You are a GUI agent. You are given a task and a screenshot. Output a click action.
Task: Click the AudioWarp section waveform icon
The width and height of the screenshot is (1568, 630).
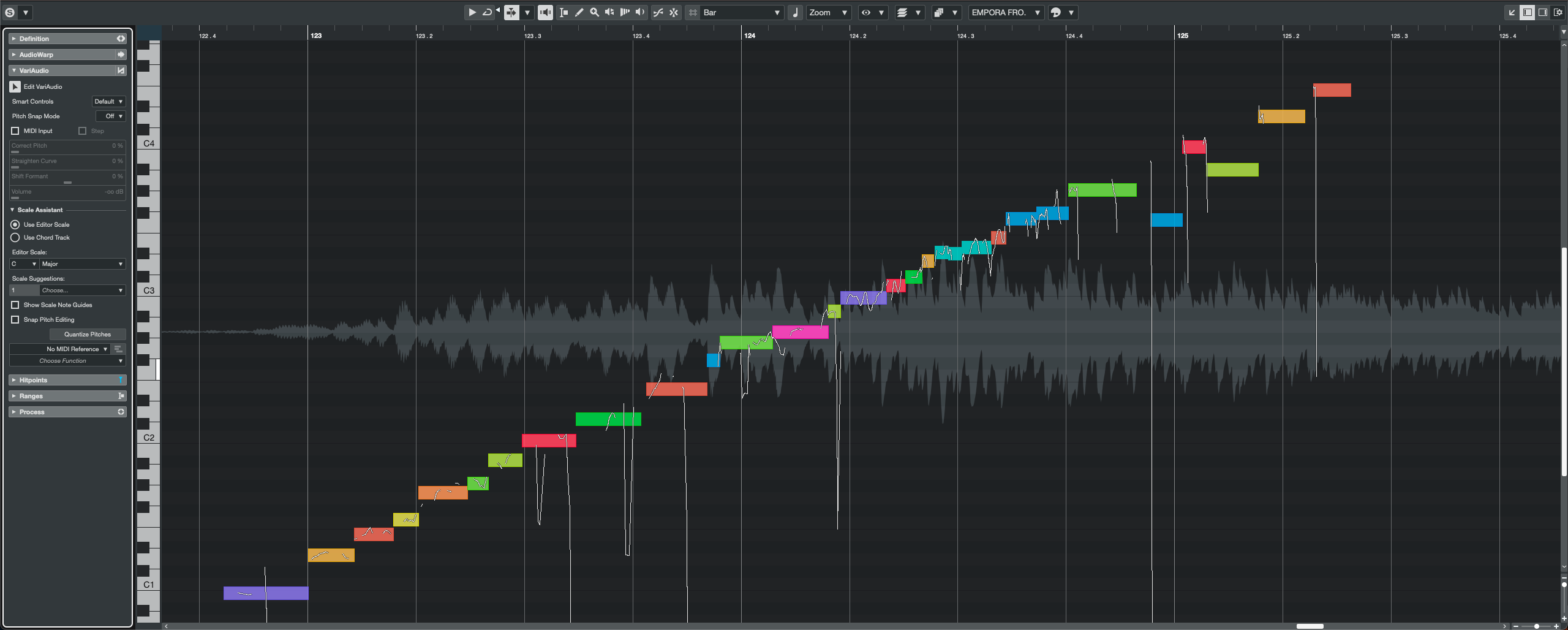121,55
